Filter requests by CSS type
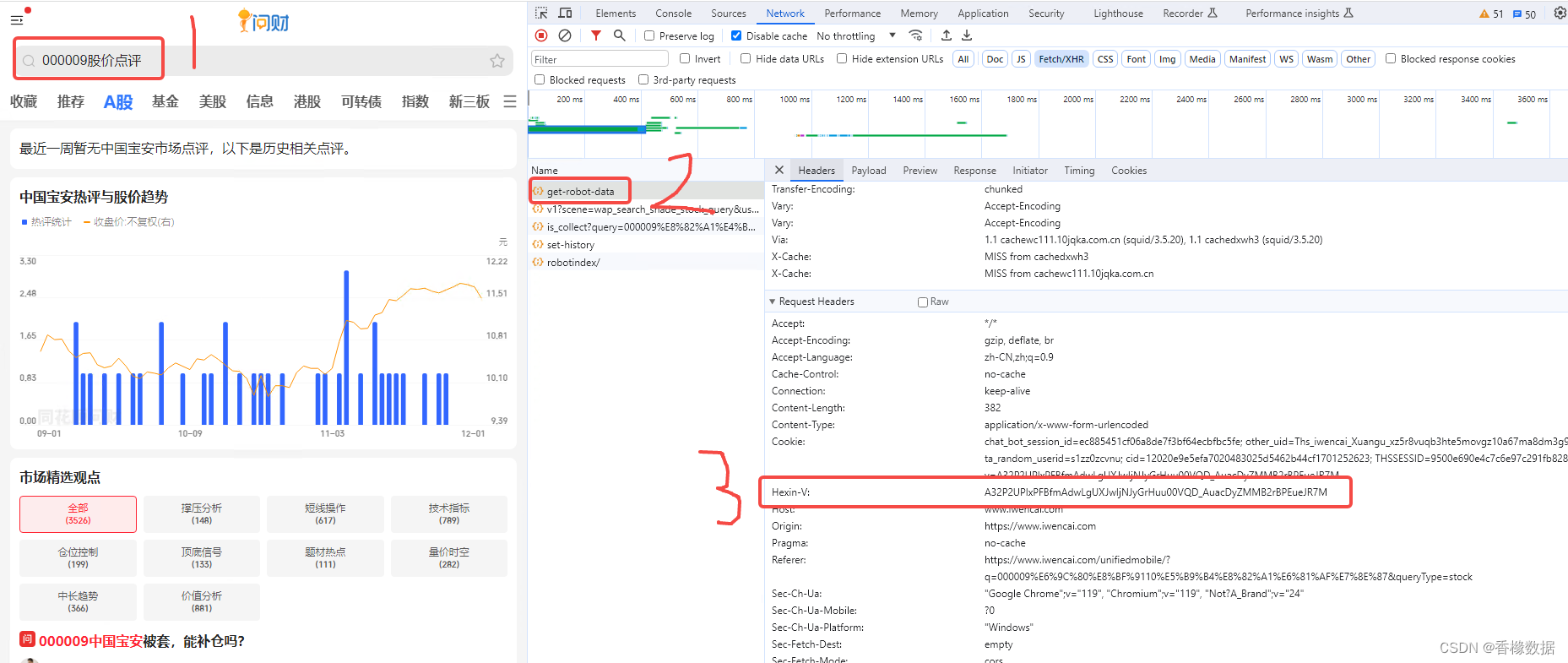Viewport: 1568px width, 663px height. pyautogui.click(x=1105, y=59)
